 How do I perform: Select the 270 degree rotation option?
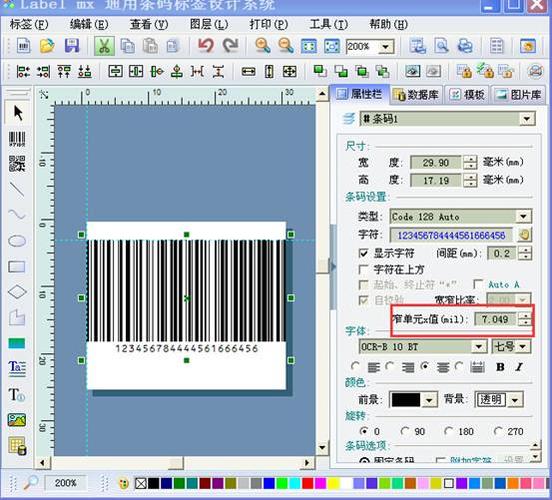point(498,431)
